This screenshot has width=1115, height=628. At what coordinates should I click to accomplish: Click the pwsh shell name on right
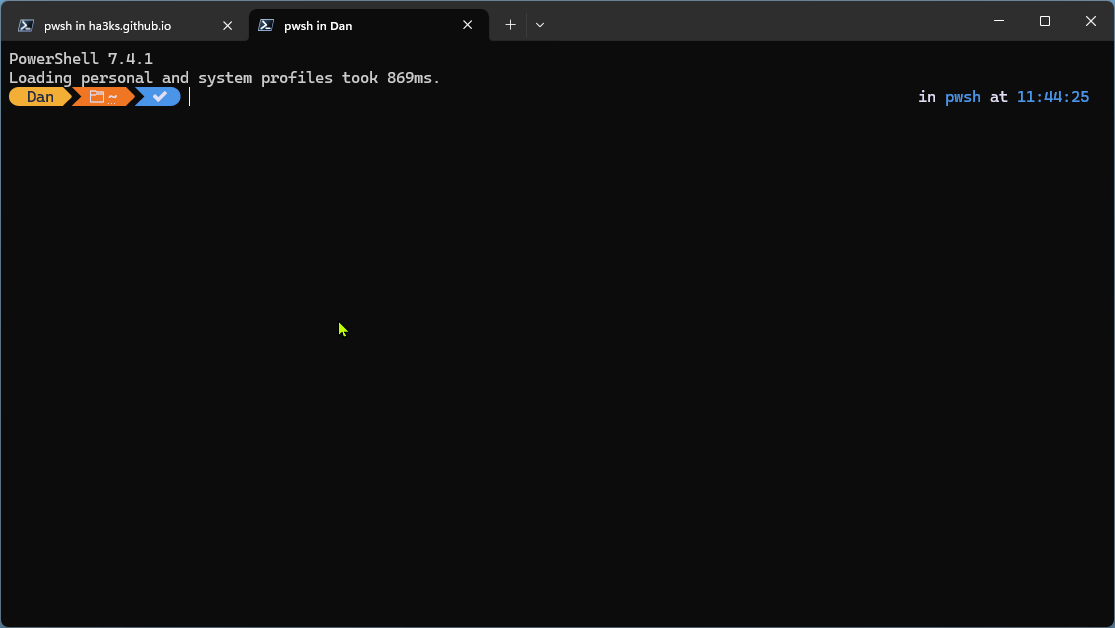962,97
